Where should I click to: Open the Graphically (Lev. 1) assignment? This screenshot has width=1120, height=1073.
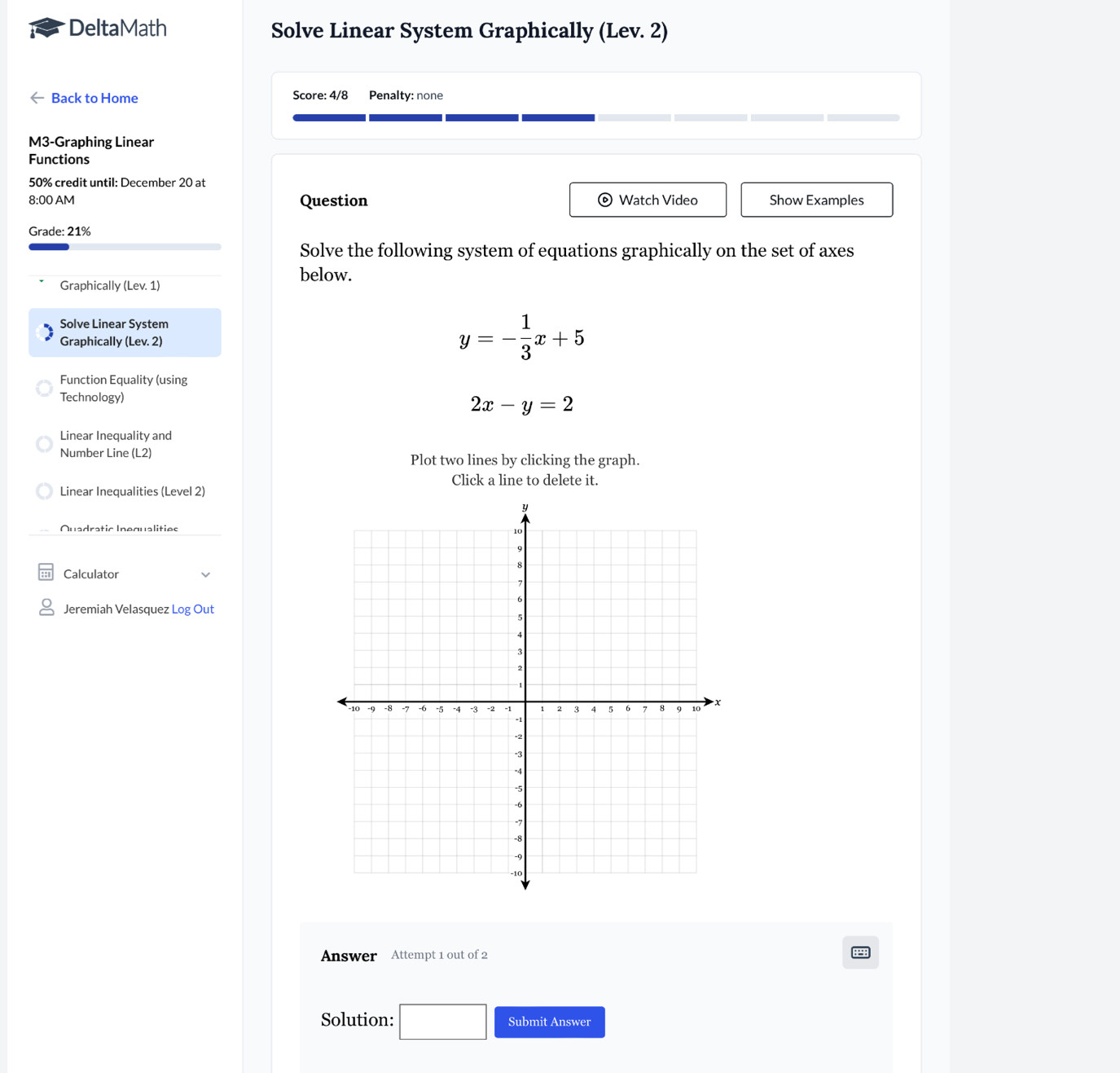click(109, 285)
